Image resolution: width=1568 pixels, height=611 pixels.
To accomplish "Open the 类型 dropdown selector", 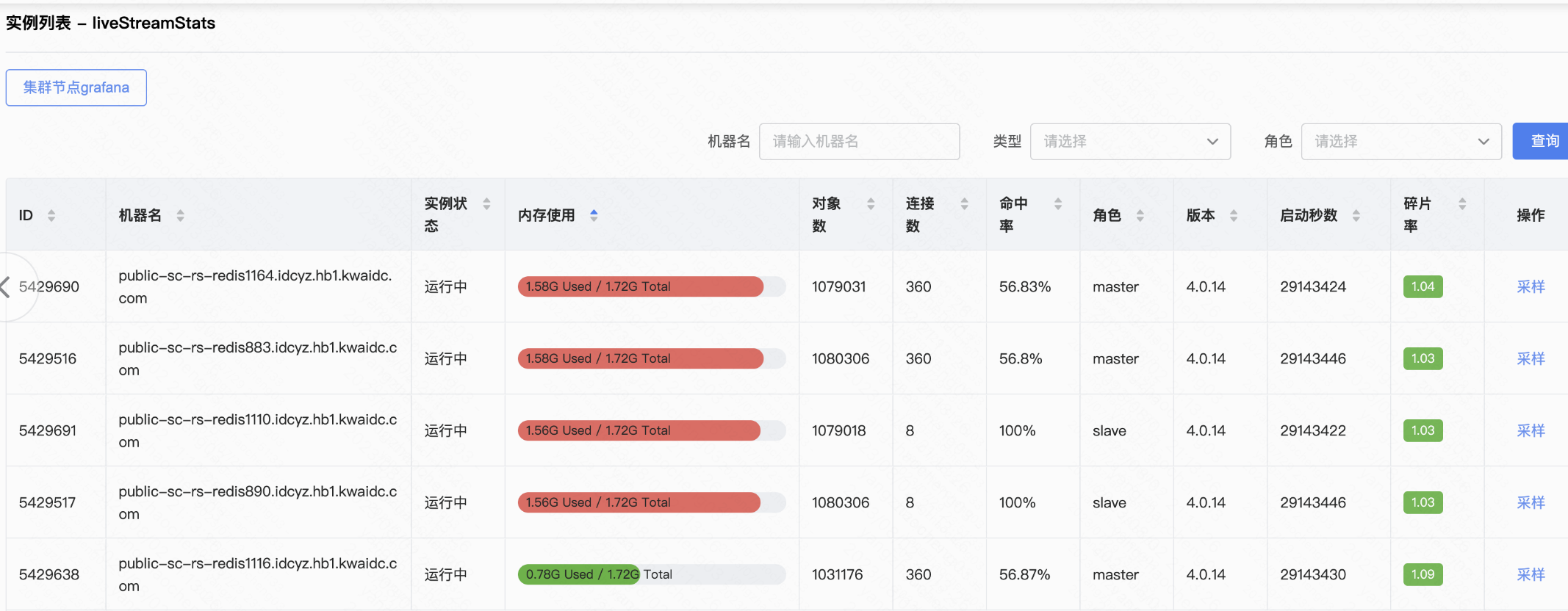I will coord(1130,142).
